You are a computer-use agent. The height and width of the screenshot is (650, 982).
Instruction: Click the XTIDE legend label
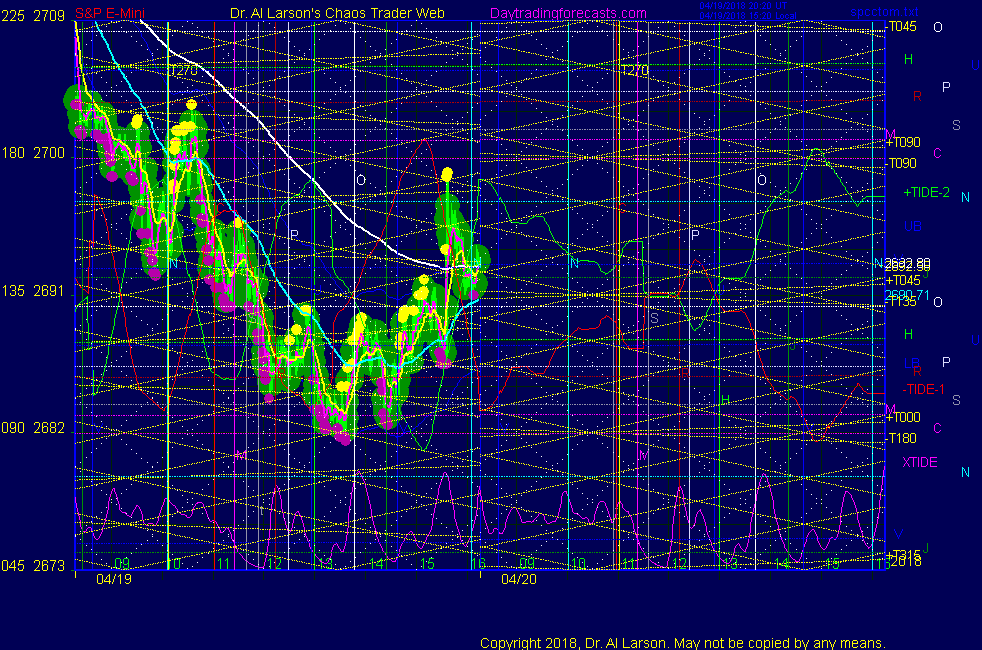pos(919,462)
